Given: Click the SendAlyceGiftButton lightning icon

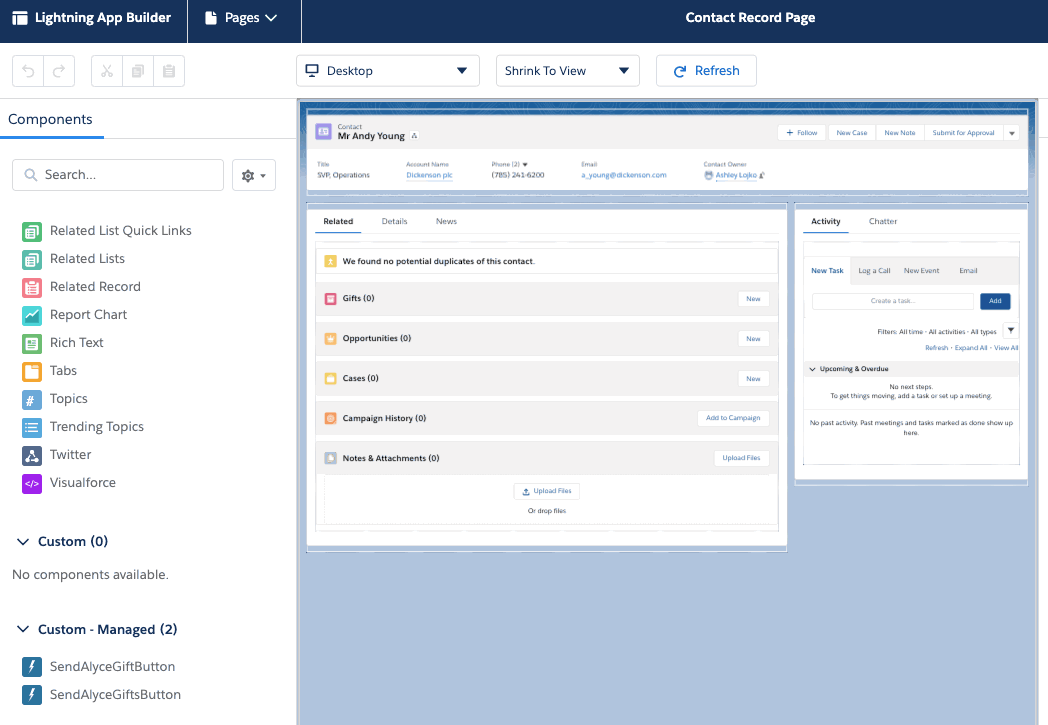Looking at the screenshot, I should 31,667.
